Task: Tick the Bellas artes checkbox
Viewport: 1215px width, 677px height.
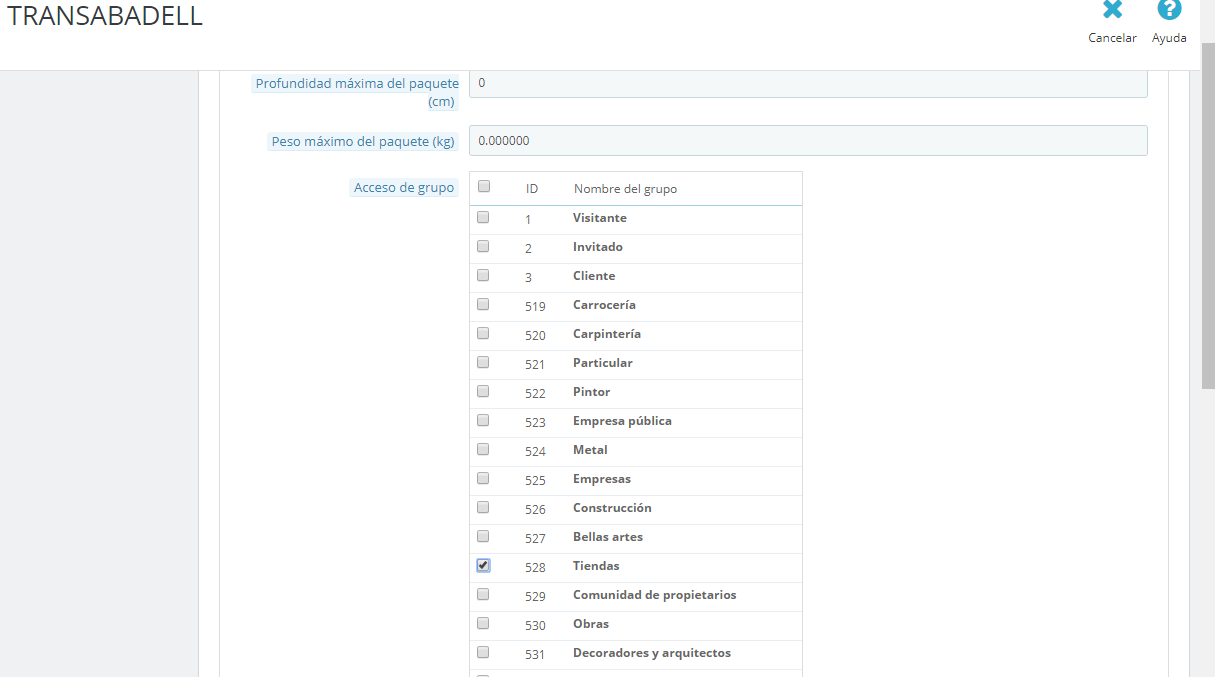Action: pos(484,536)
